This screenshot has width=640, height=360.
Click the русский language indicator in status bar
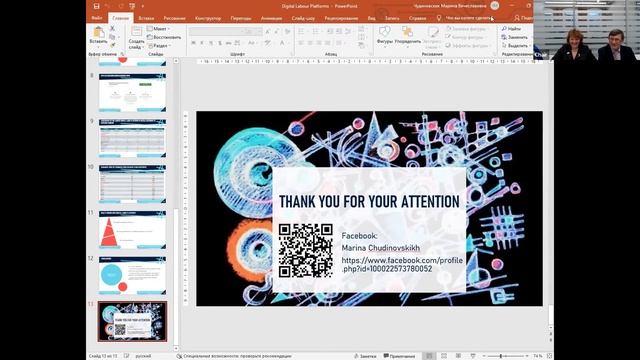143,356
